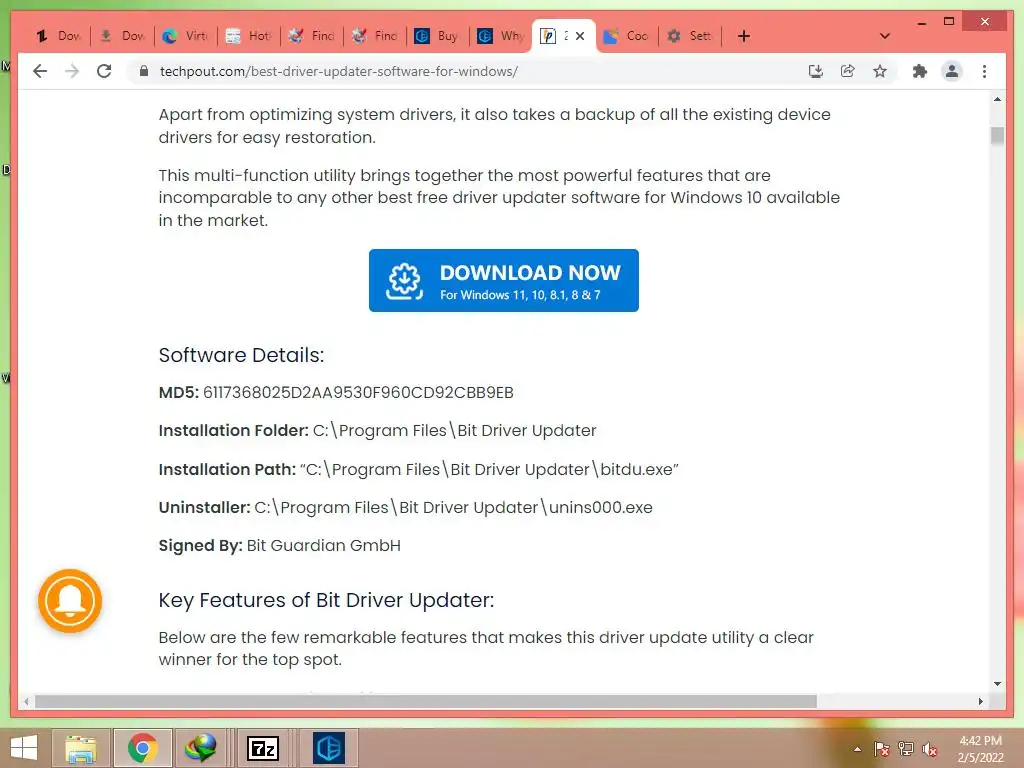Click the Uninstaller unins000.exe path line
This screenshot has height=768, width=1024.
click(x=406, y=507)
